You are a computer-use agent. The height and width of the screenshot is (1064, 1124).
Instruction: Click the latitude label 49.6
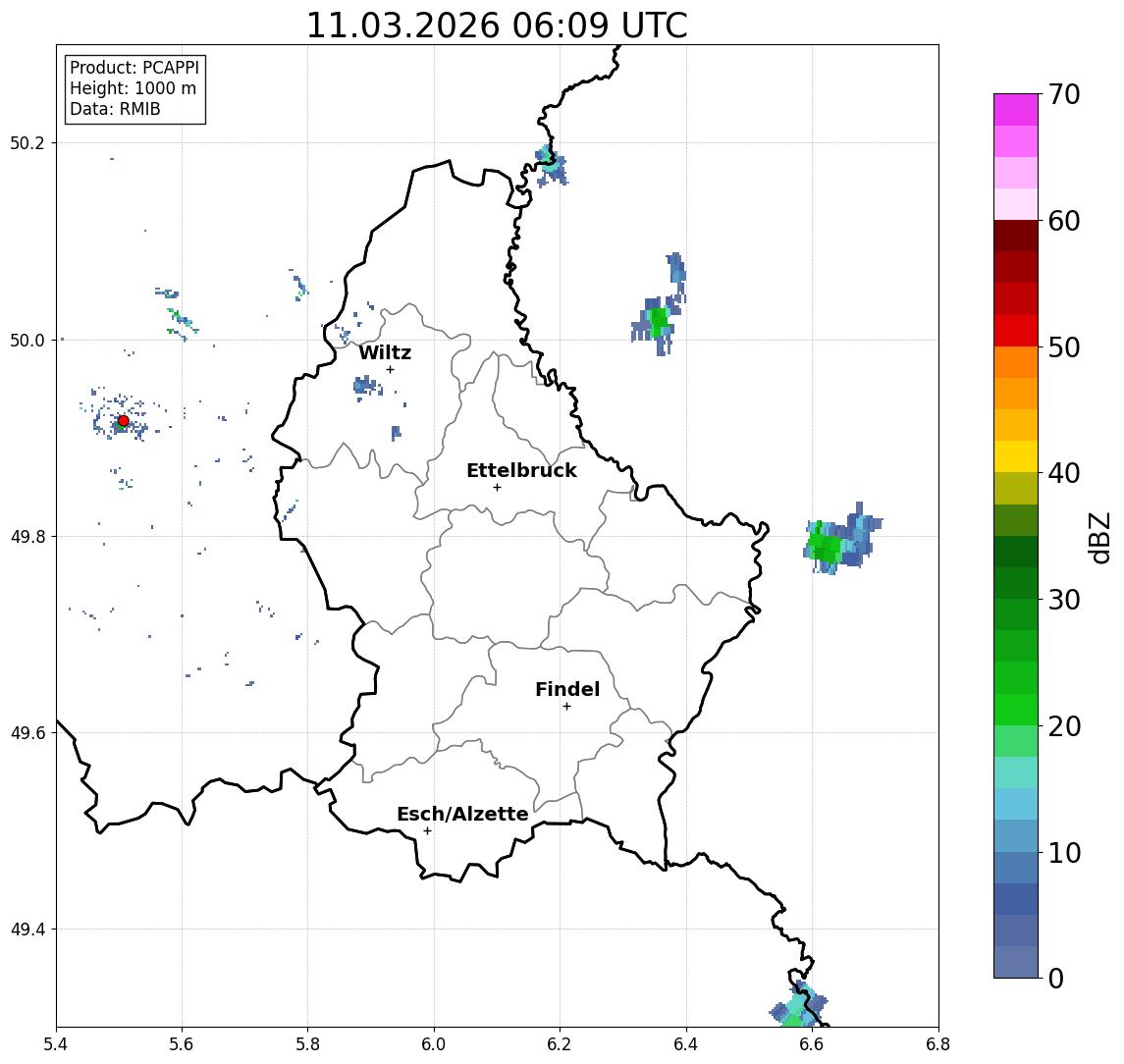[27, 733]
